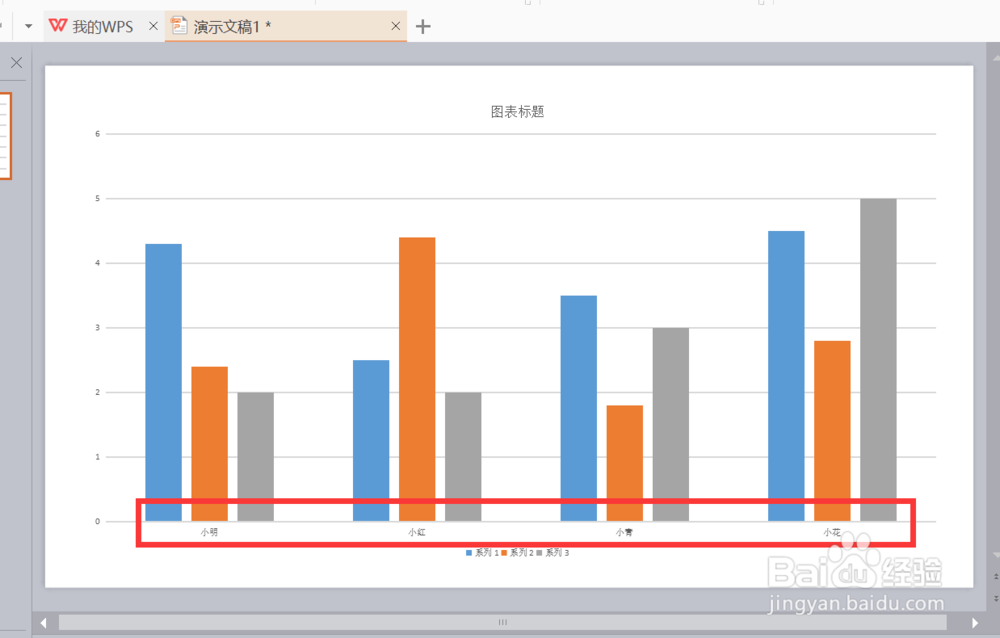1000x638 pixels.
Task: Open the tab options dropdown arrow
Action: (28, 26)
